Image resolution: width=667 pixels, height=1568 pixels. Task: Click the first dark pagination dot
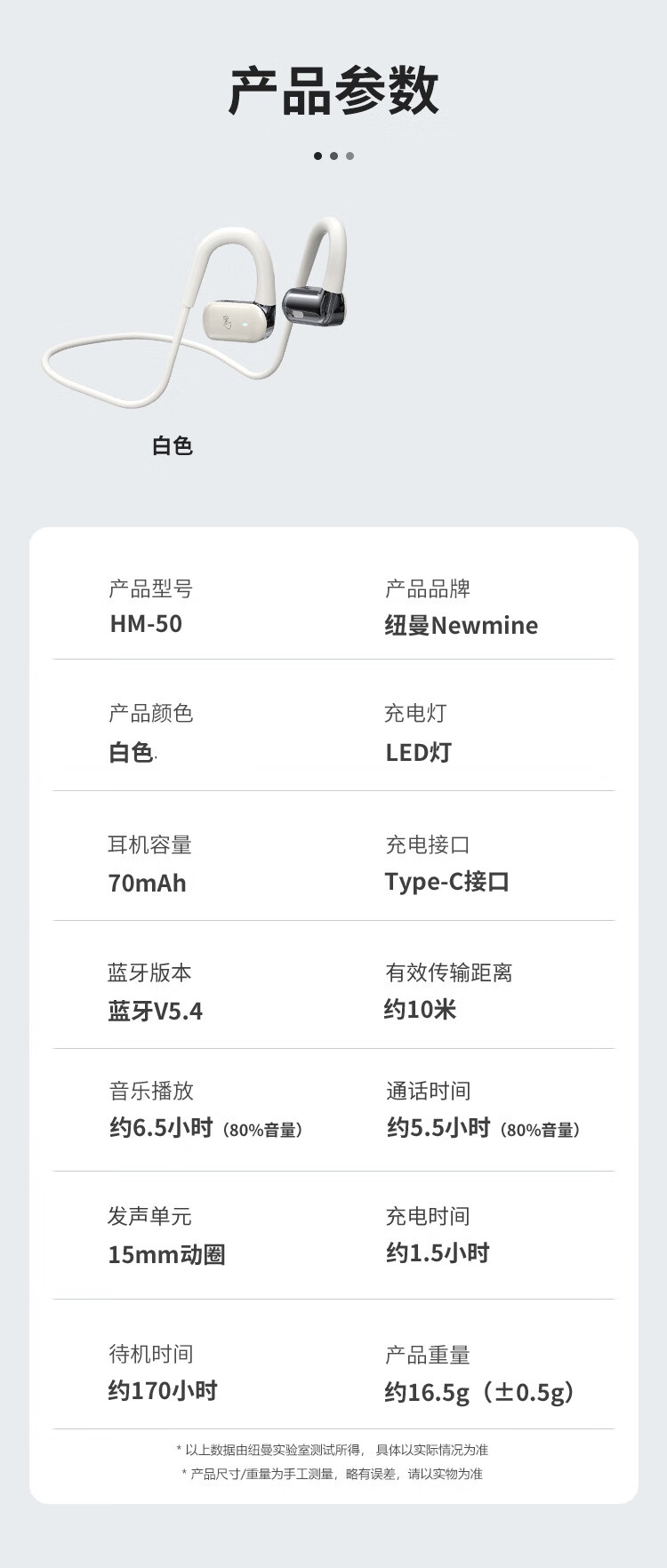(x=317, y=156)
